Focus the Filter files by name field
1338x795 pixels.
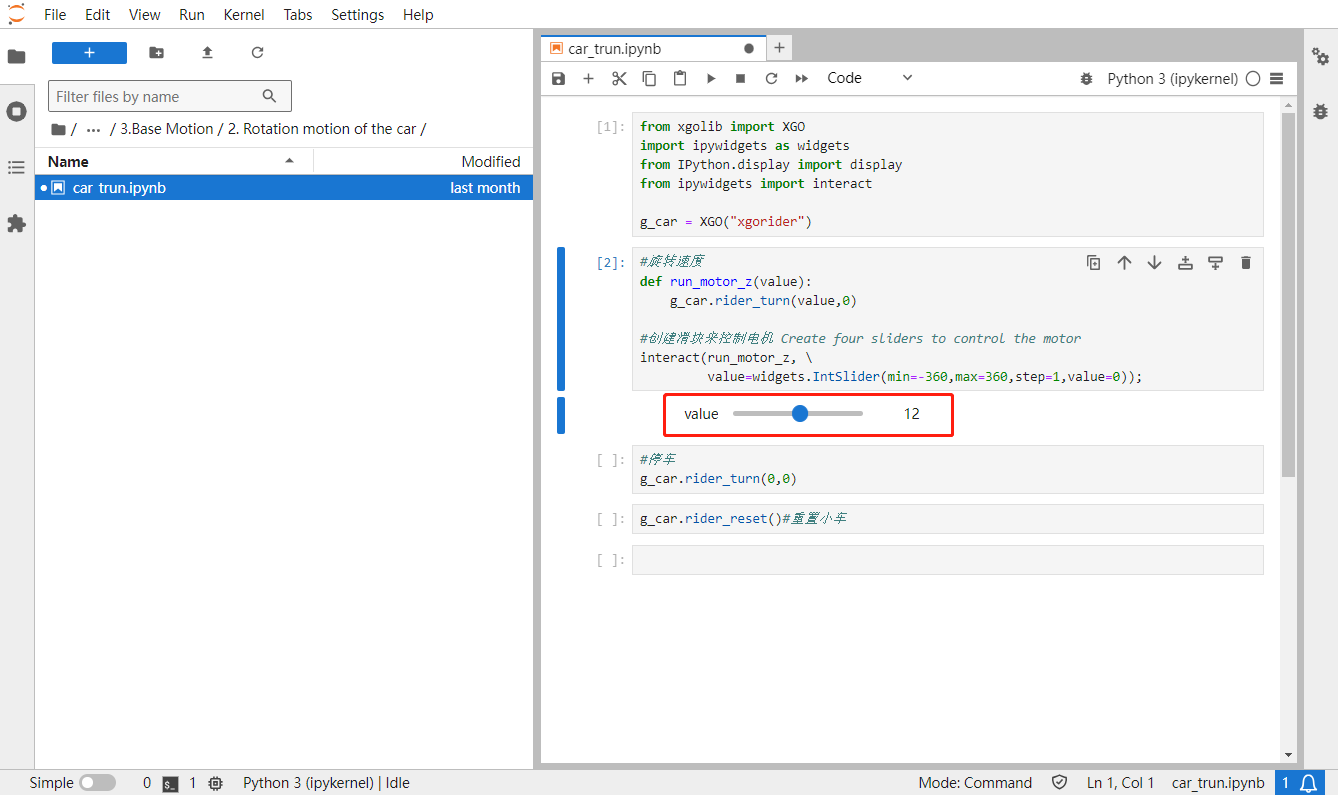pyautogui.click(x=170, y=96)
